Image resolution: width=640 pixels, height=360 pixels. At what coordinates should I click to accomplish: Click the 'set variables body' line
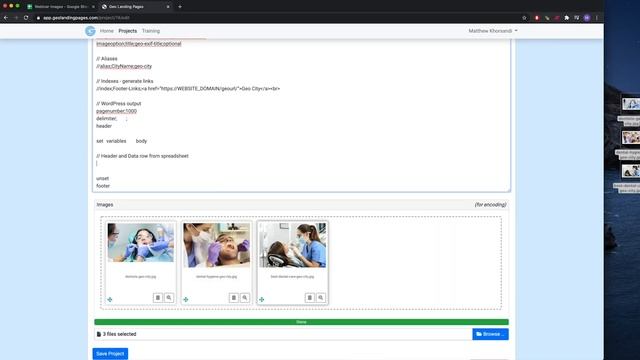(x=121, y=141)
